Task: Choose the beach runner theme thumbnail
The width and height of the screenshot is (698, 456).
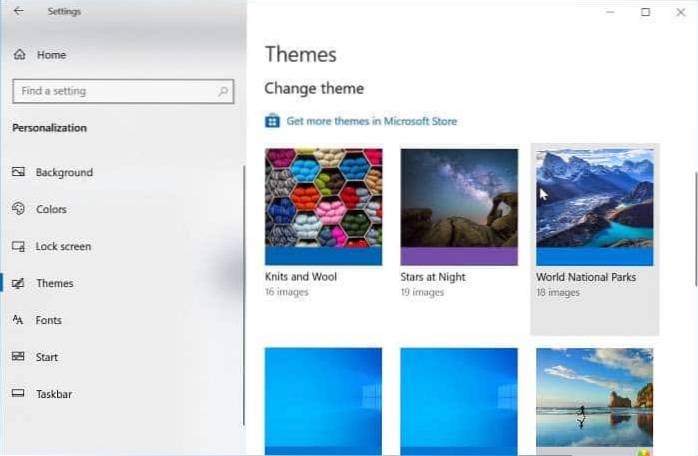Action: tap(594, 398)
